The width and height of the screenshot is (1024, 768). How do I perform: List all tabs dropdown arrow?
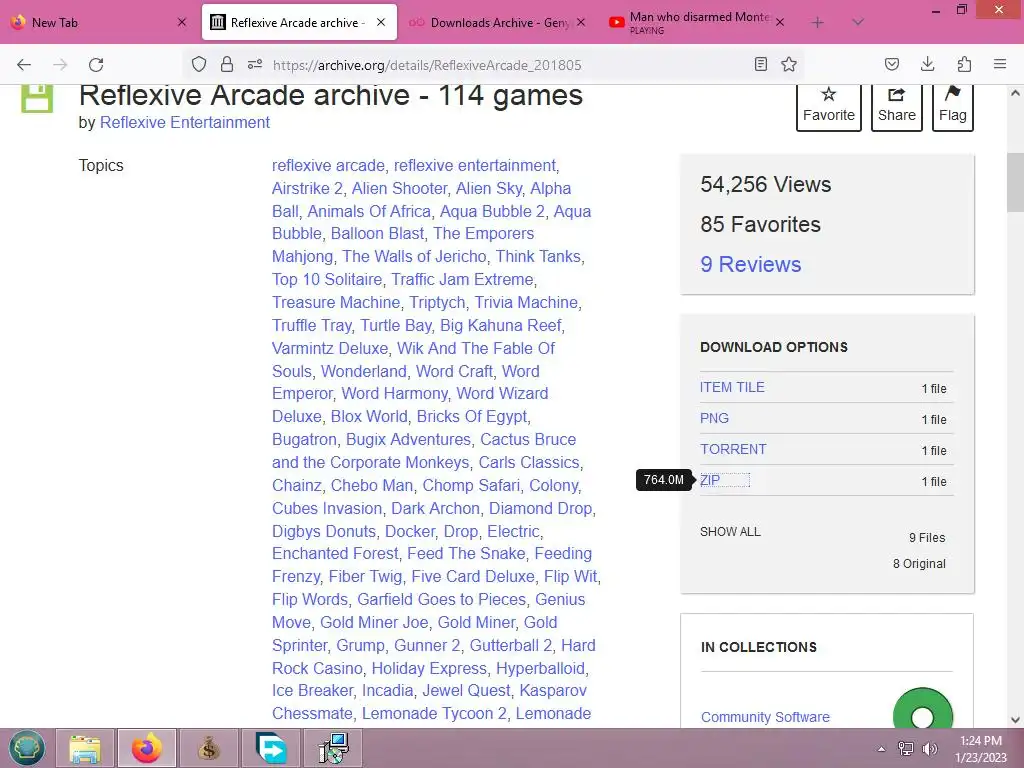[x=858, y=23]
